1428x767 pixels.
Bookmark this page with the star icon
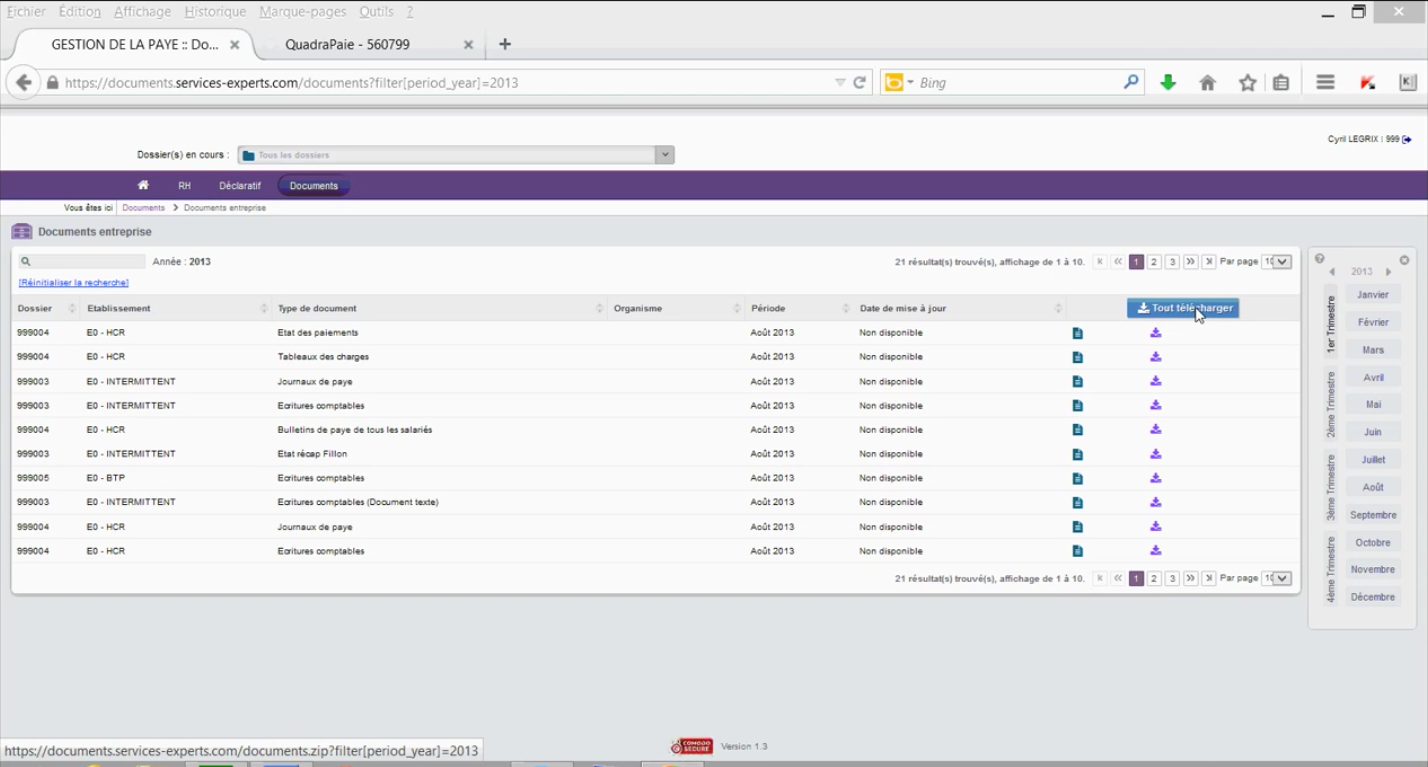click(1247, 83)
